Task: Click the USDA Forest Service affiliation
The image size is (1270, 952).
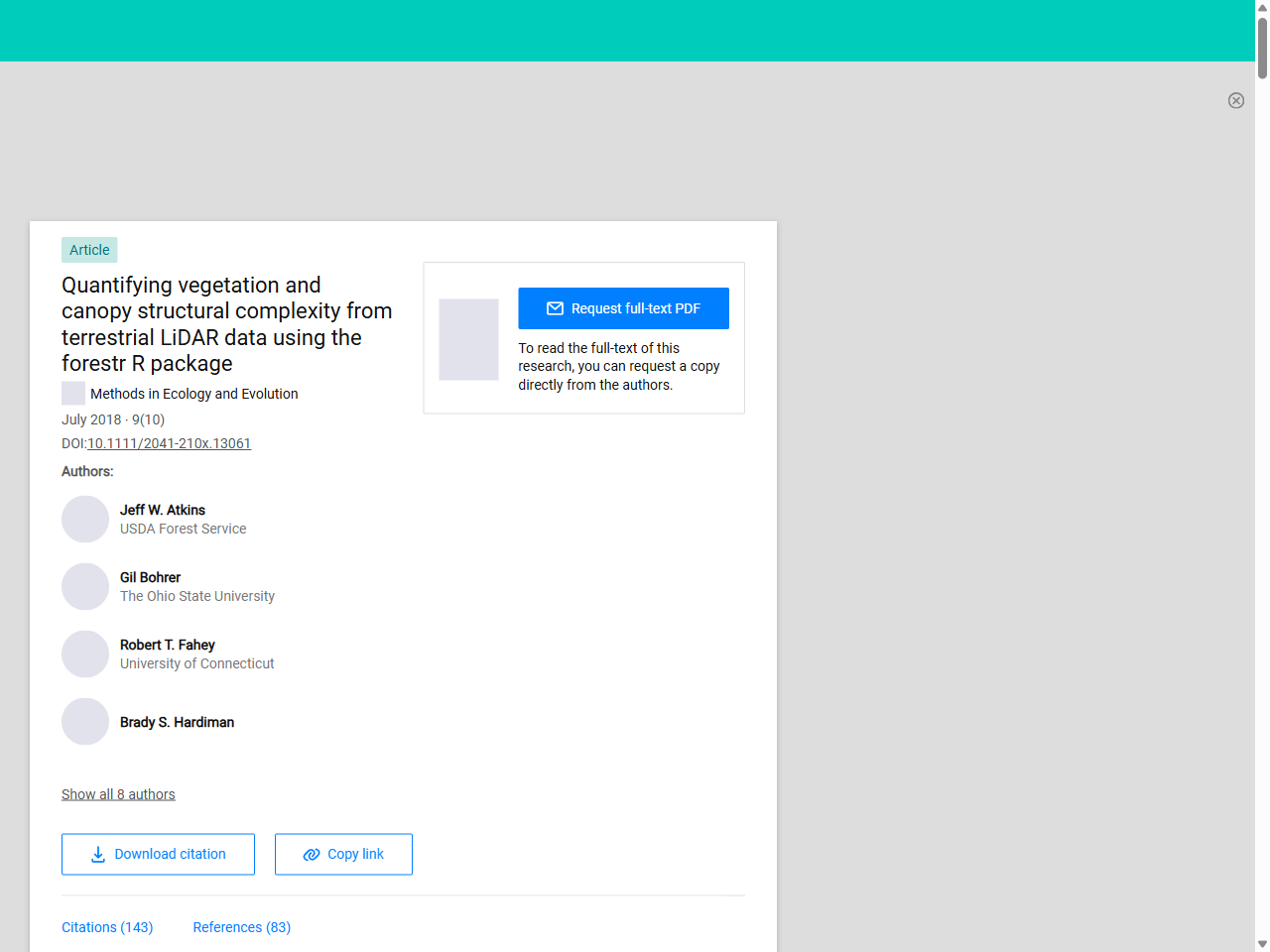Action: [x=183, y=529]
